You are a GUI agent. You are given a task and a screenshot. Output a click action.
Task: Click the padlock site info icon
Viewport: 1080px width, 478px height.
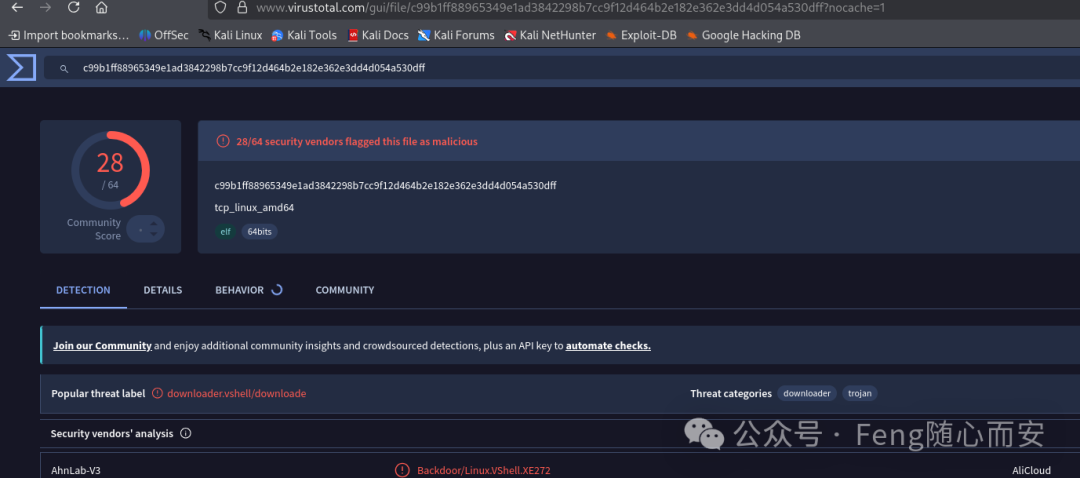pyautogui.click(x=242, y=8)
